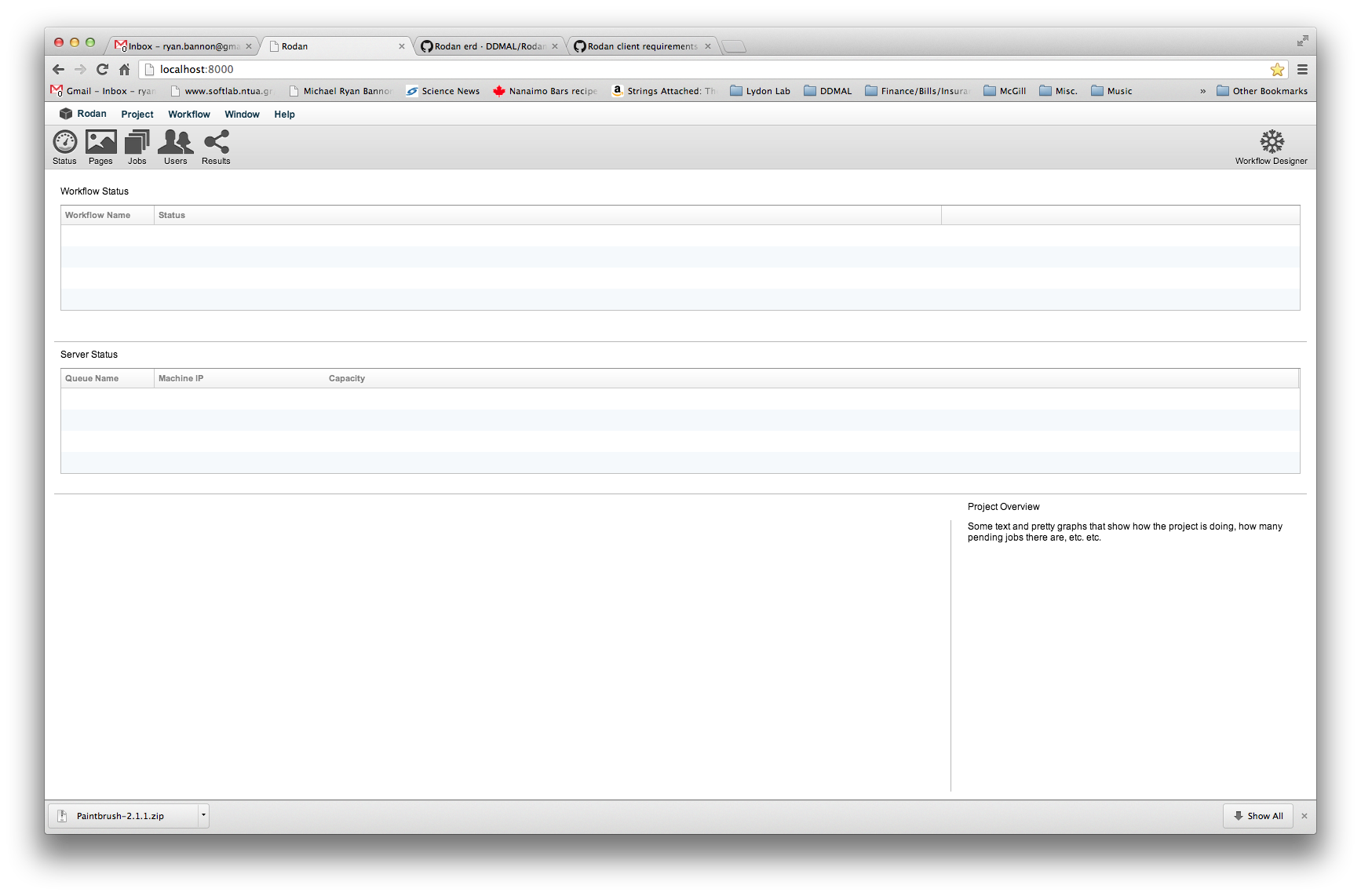Reload the current page
Image resolution: width=1361 pixels, height=896 pixels.
click(x=102, y=69)
